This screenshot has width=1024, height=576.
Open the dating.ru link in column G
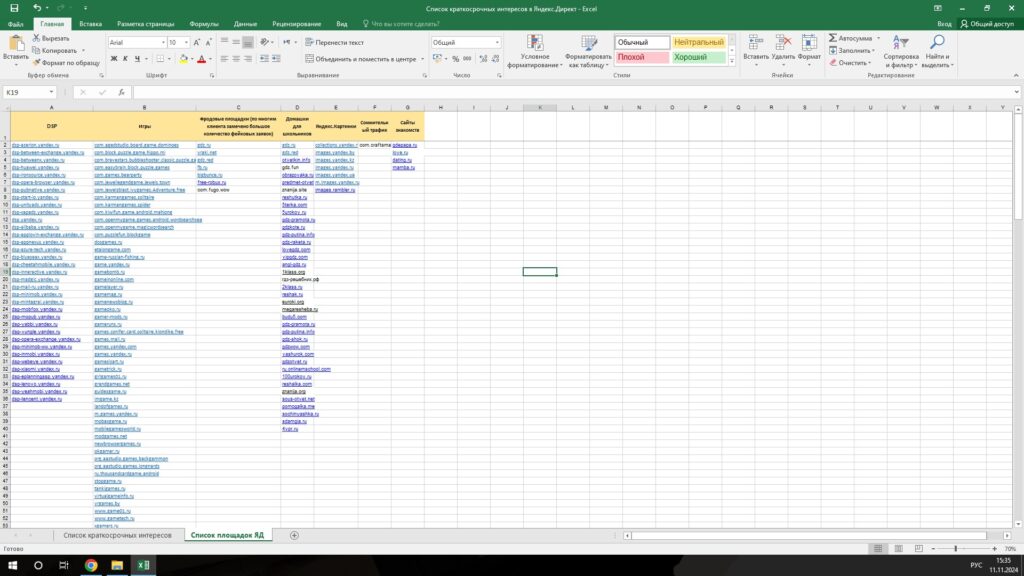pyautogui.click(x=402, y=160)
